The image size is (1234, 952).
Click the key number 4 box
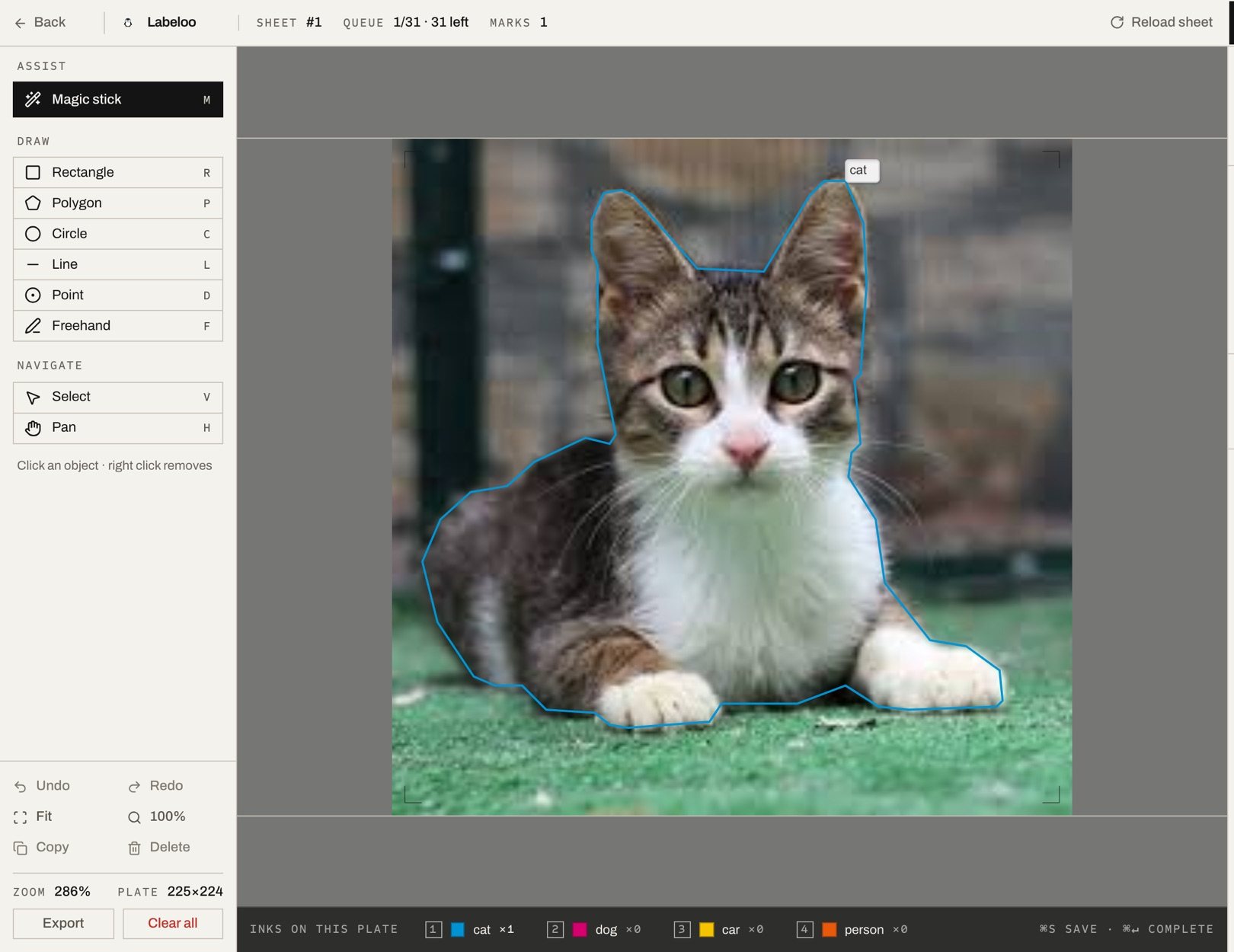coord(804,929)
